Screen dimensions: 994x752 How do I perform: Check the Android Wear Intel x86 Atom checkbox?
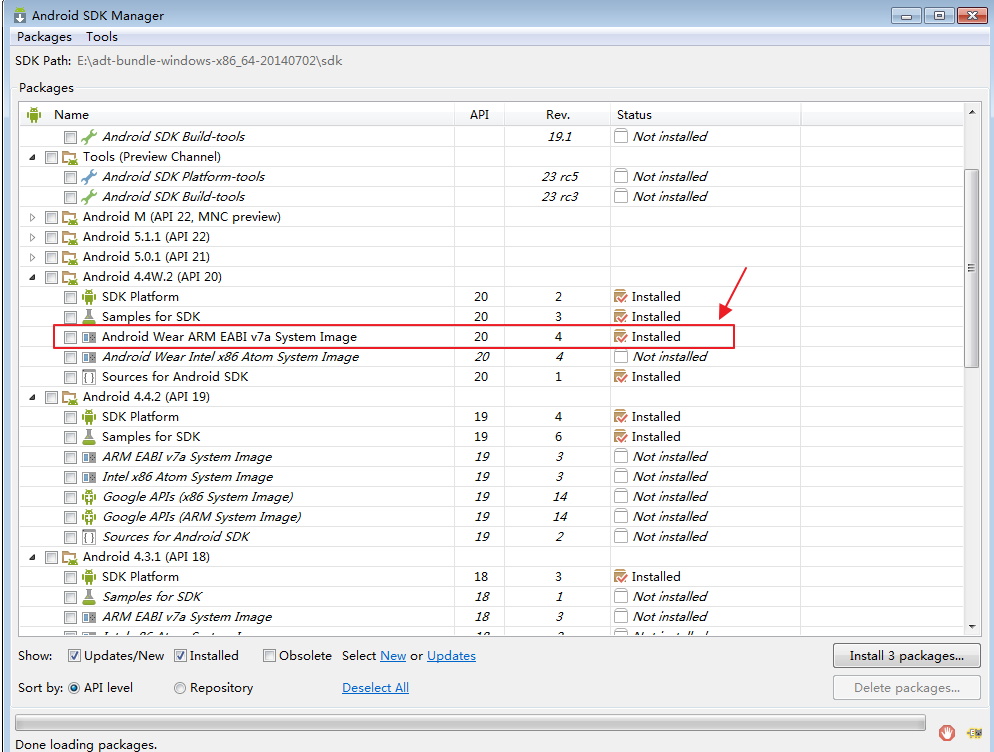tap(70, 358)
